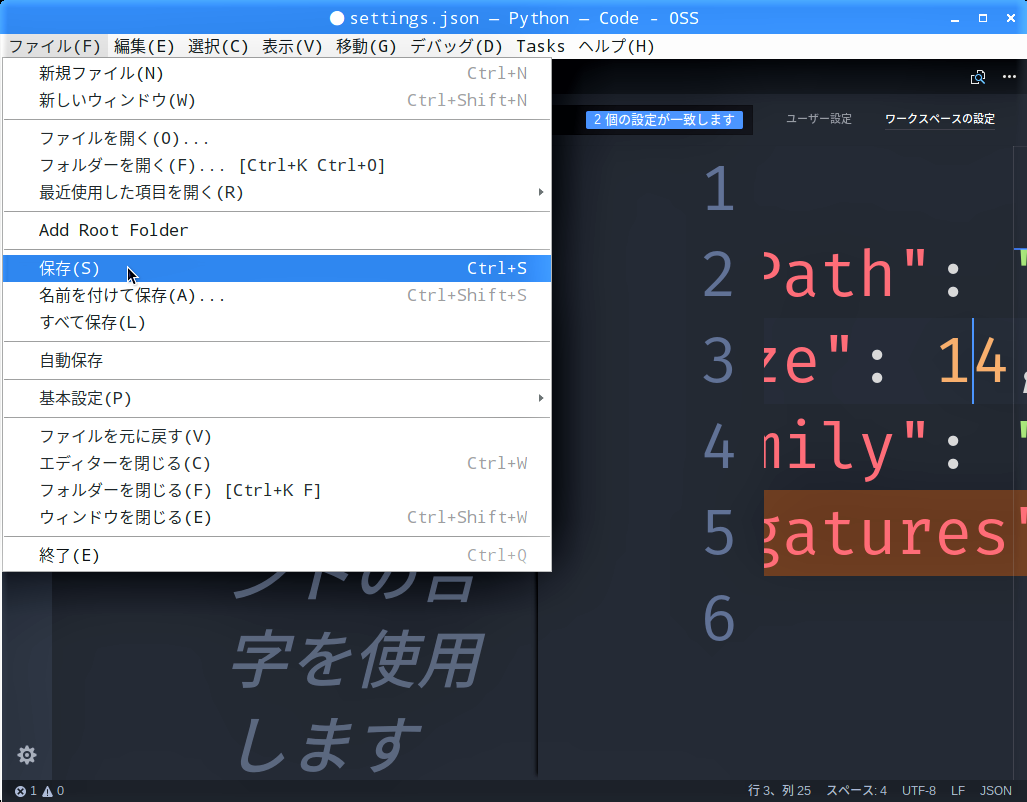Choose フォルダーを開く(F)... entry
The height and width of the screenshot is (802, 1027).
(x=277, y=165)
